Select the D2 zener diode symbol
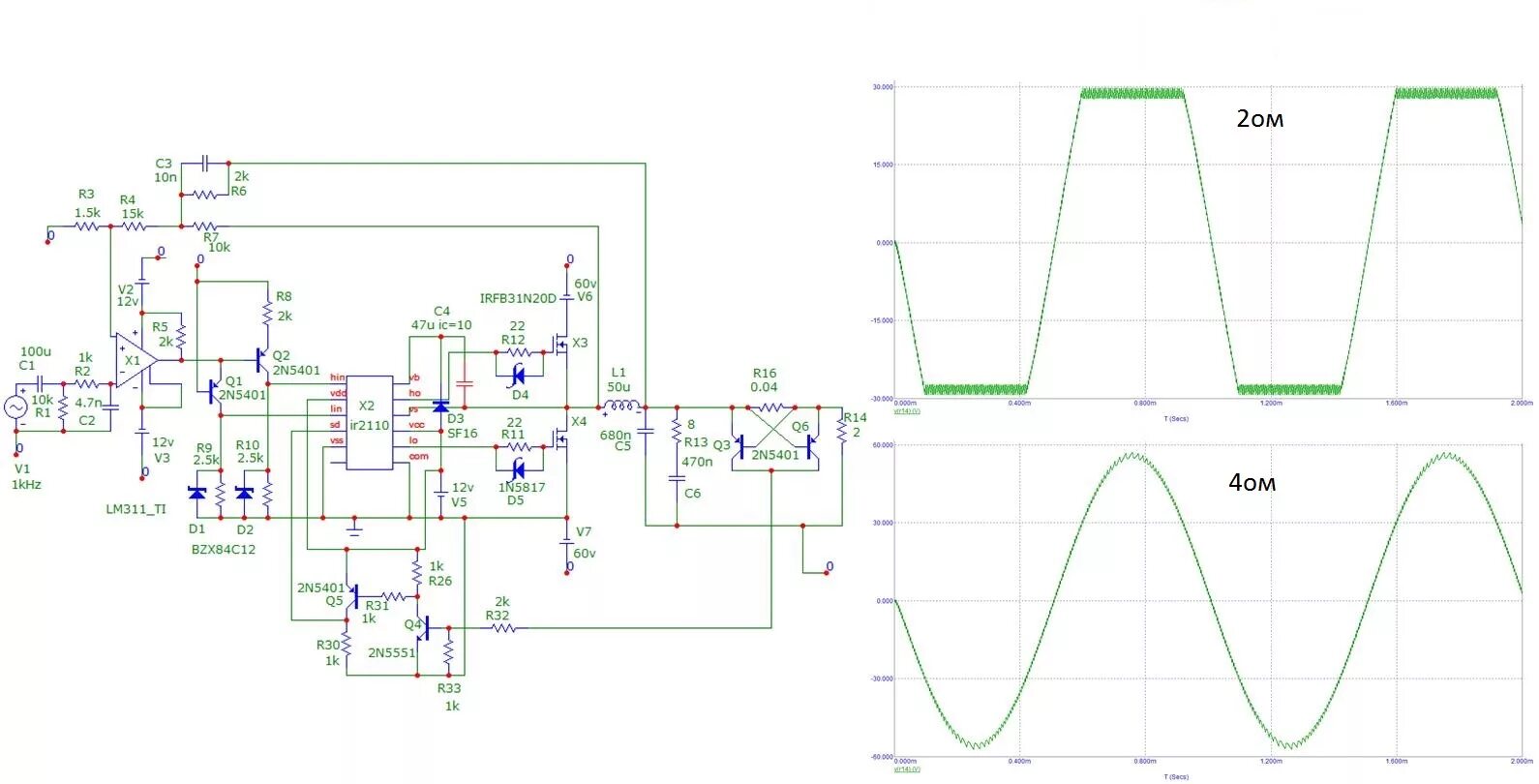 (x=245, y=493)
